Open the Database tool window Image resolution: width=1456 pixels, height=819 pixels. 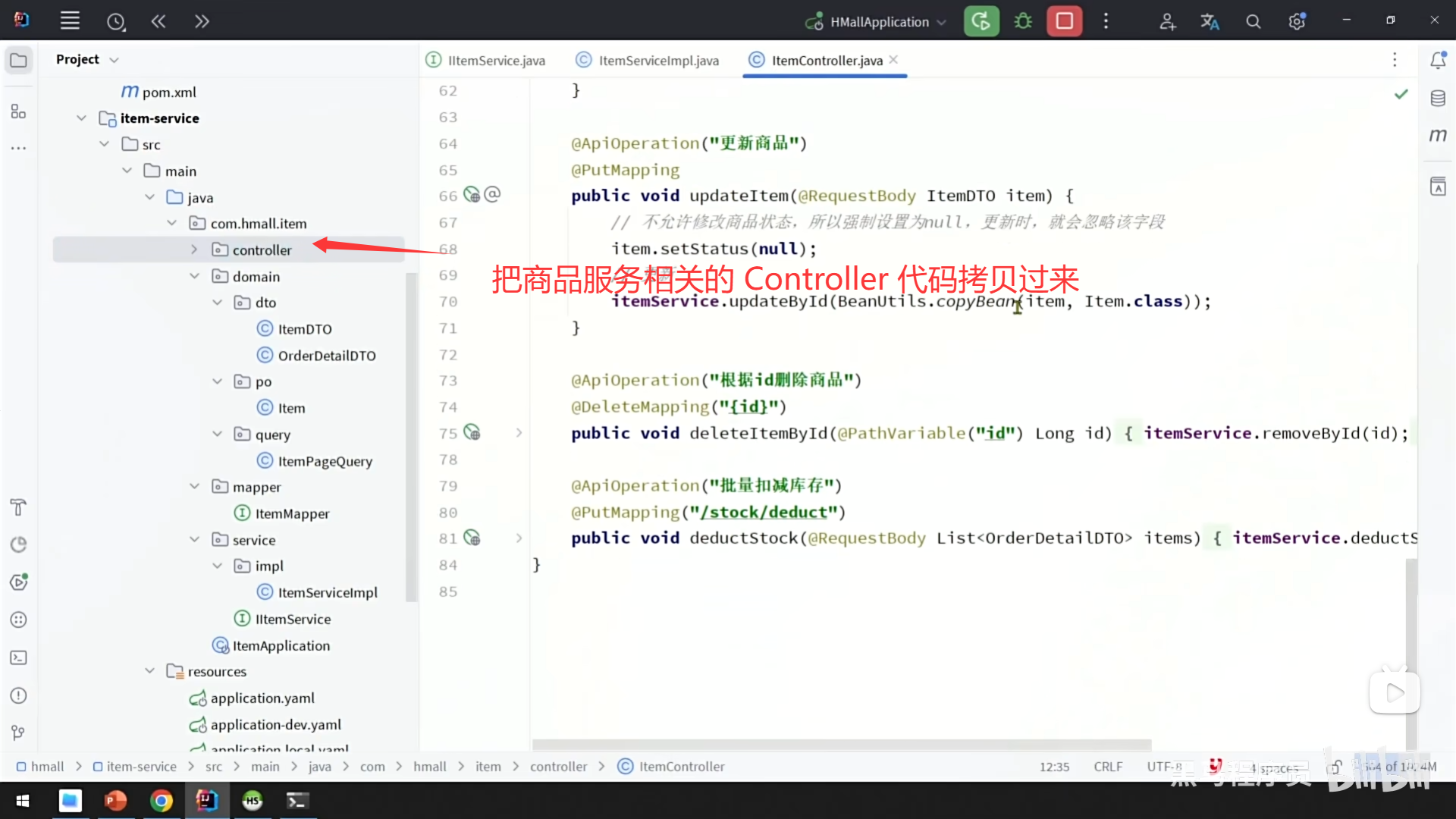coord(1438,99)
